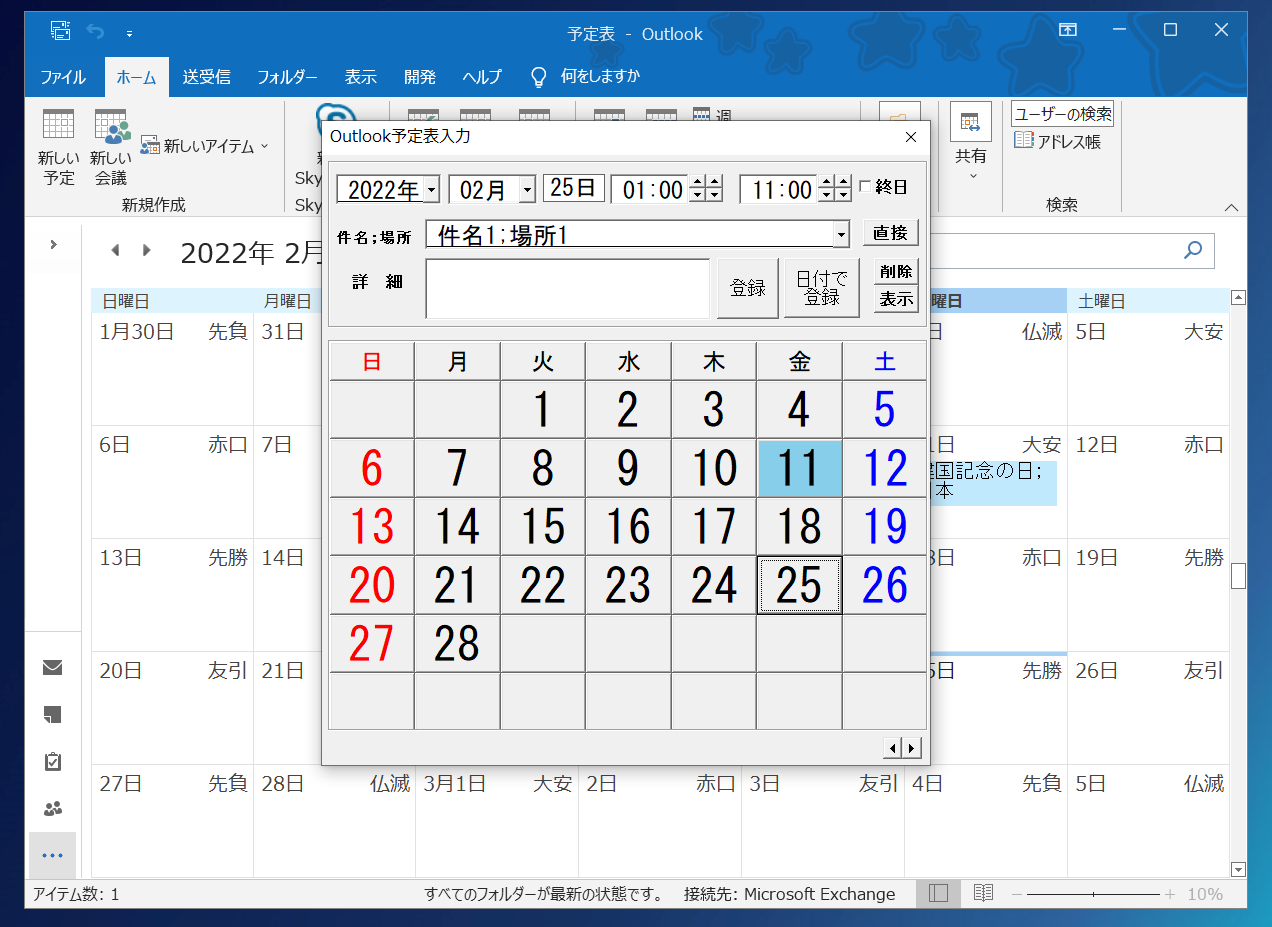
Task: Click the zoom slider in status bar
Action: (1094, 894)
